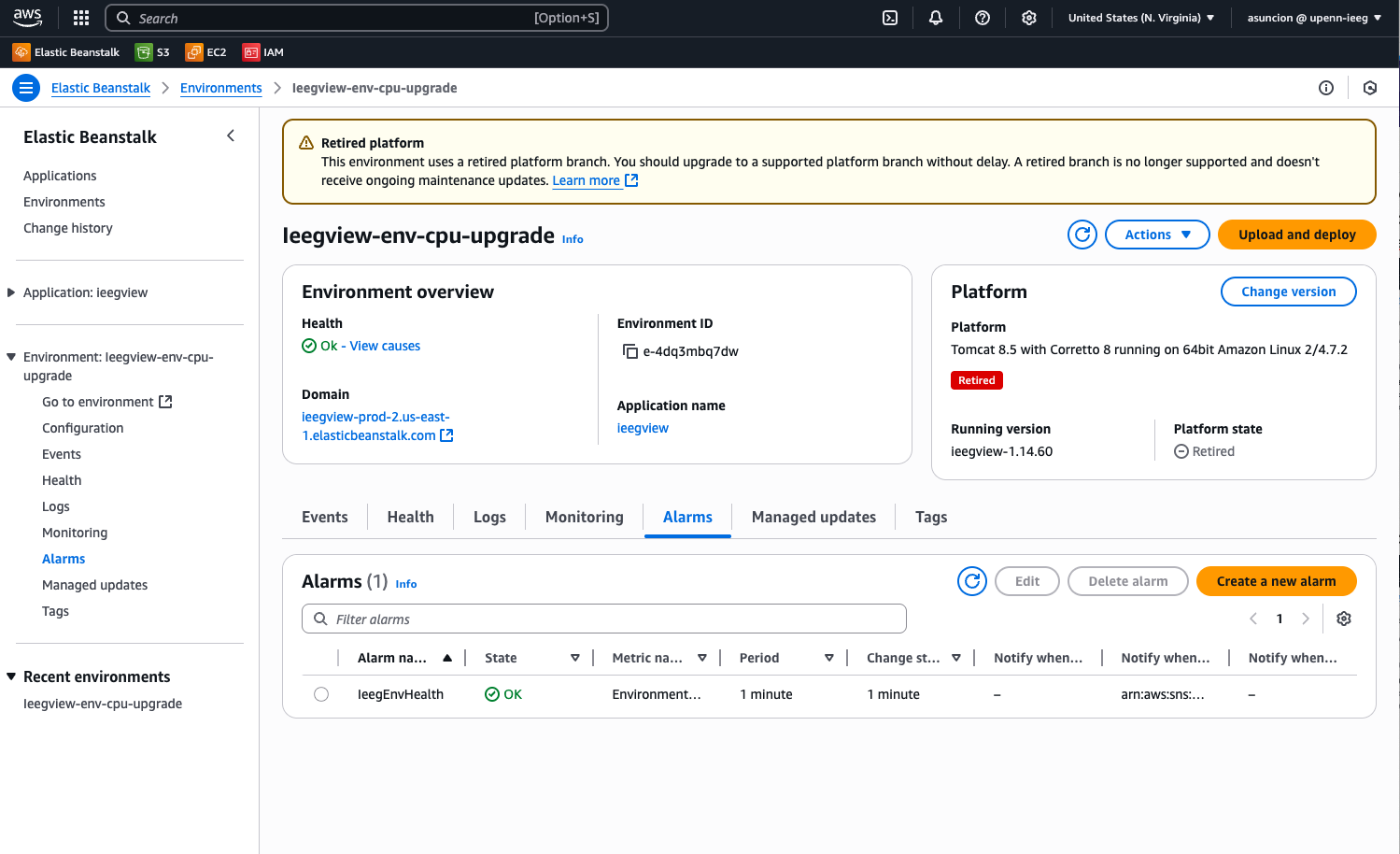Click the Filter alarms search field
The width and height of the screenshot is (1400, 854).
pos(604,619)
